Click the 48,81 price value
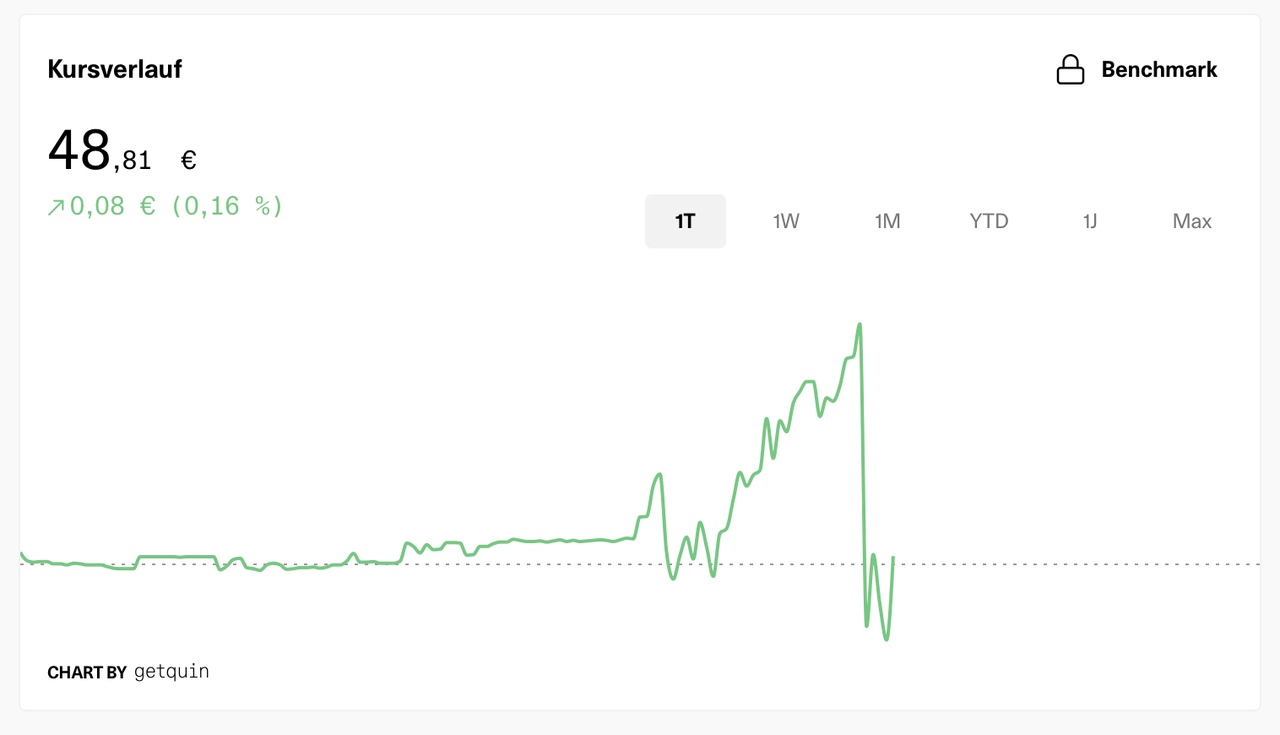1280x735 pixels. (100, 153)
